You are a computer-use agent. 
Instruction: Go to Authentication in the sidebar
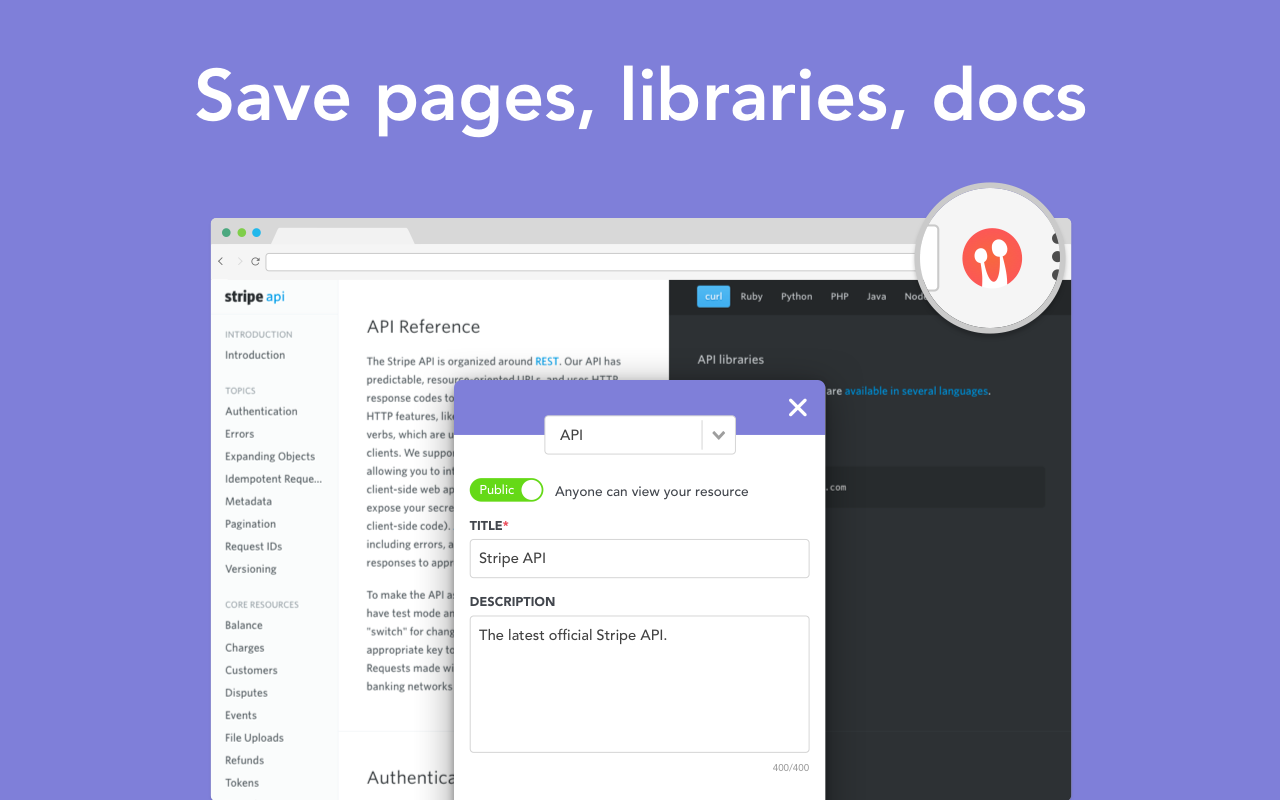[261, 411]
